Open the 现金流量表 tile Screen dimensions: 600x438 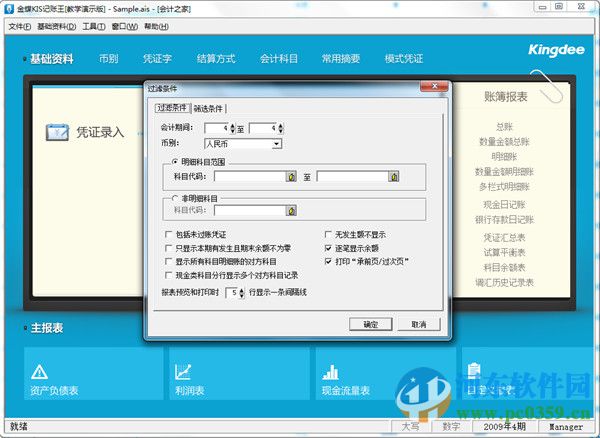tap(386, 373)
